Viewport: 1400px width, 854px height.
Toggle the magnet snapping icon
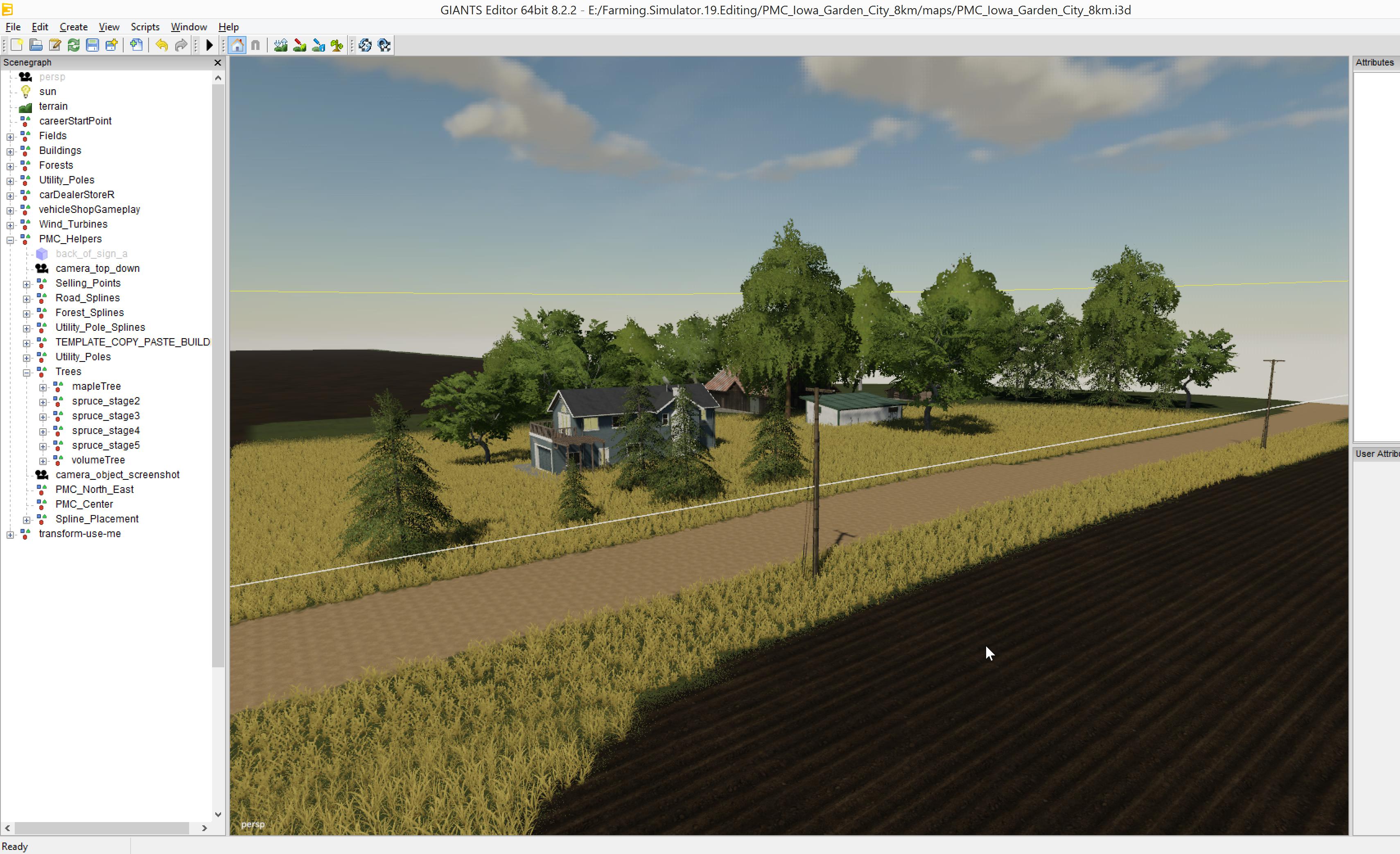(x=256, y=45)
